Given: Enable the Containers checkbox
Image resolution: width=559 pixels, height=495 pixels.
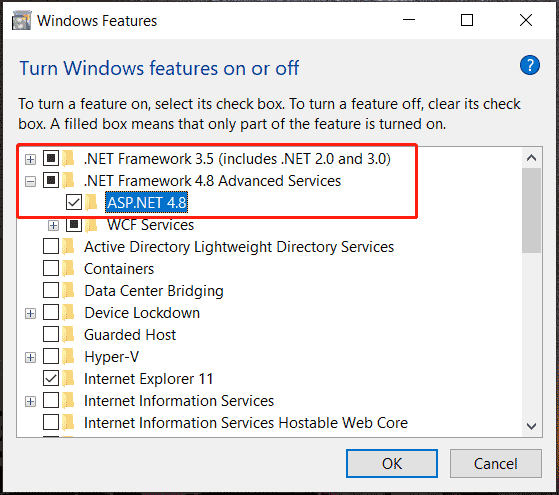Looking at the screenshot, I should pyautogui.click(x=51, y=269).
